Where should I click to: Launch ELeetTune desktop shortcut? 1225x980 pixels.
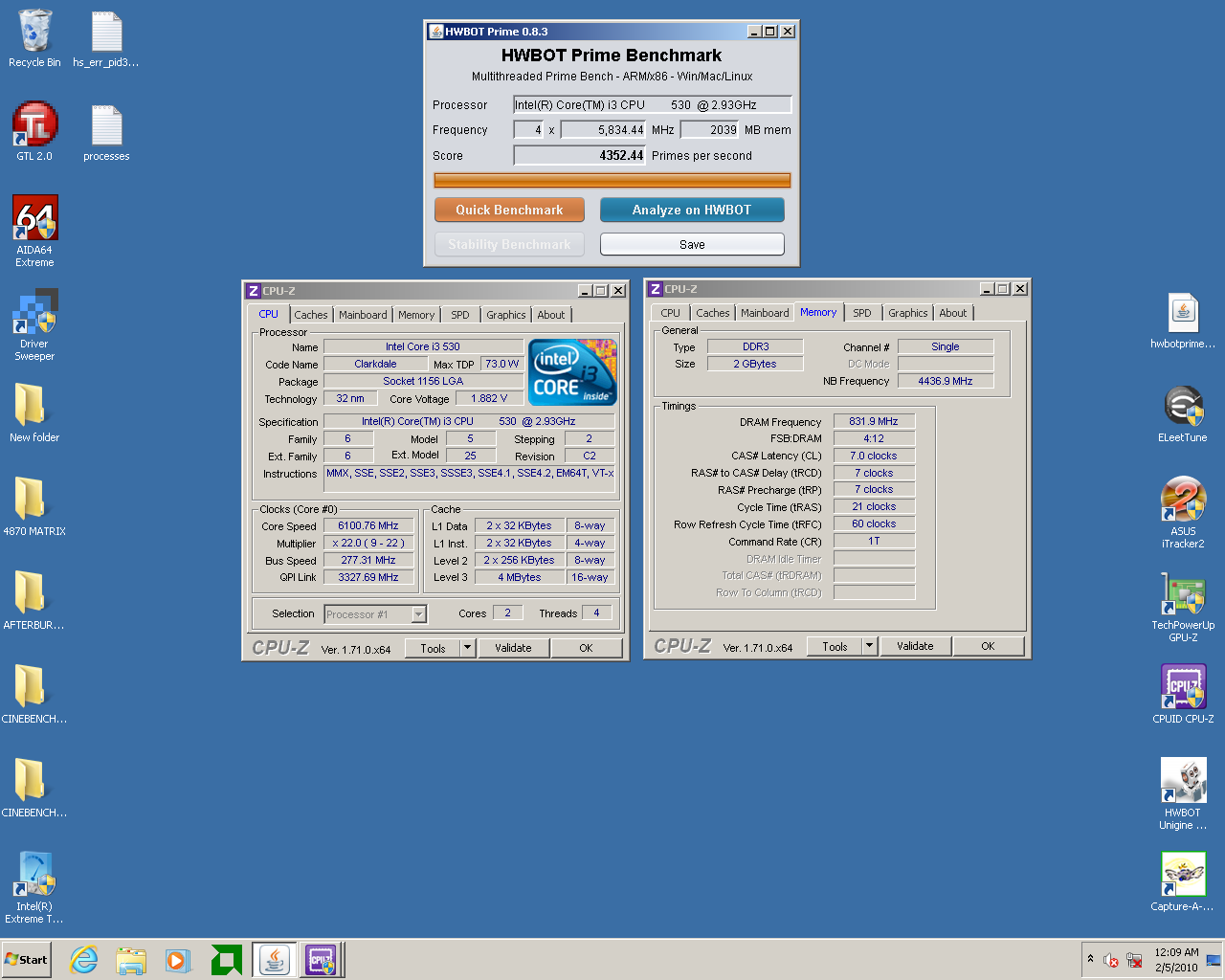click(1183, 413)
